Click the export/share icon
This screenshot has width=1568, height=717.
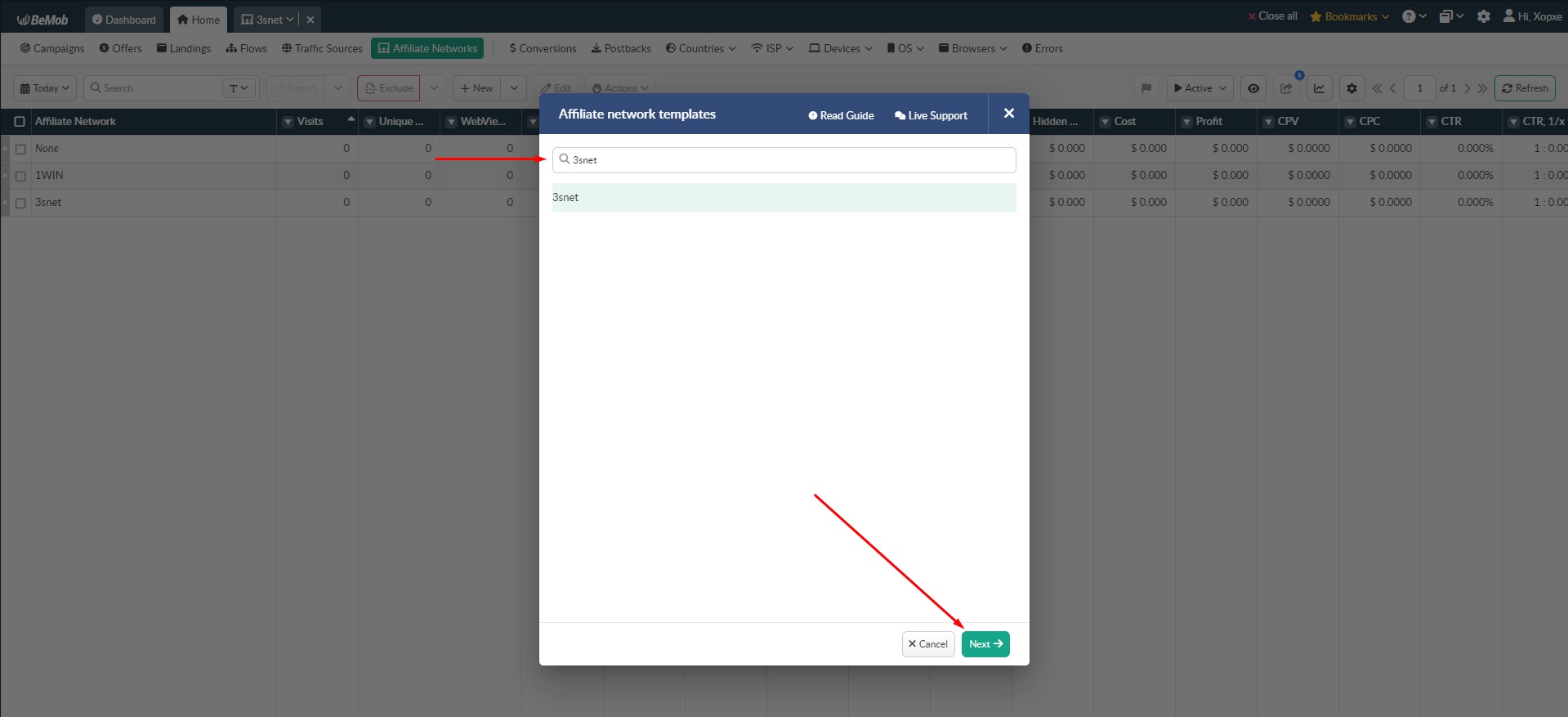coord(1286,88)
